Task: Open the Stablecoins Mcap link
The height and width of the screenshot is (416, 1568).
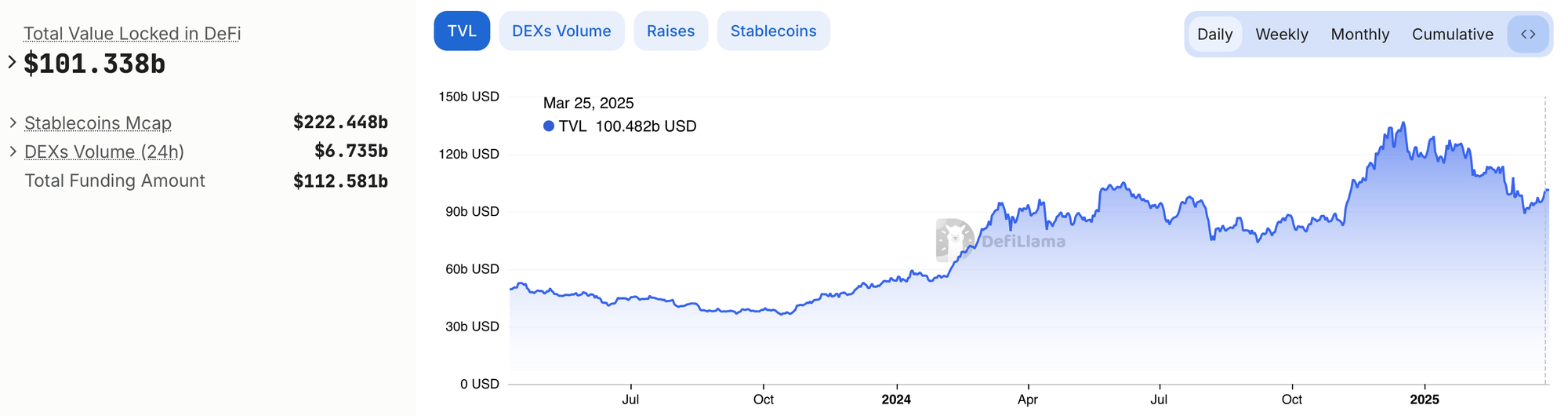Action: point(98,123)
